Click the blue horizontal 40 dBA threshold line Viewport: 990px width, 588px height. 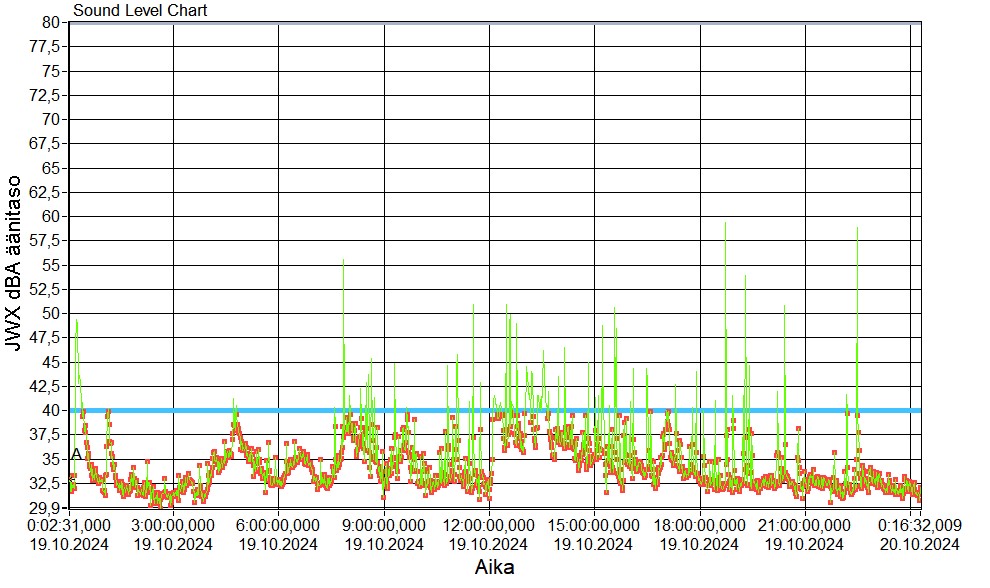tap(495, 411)
